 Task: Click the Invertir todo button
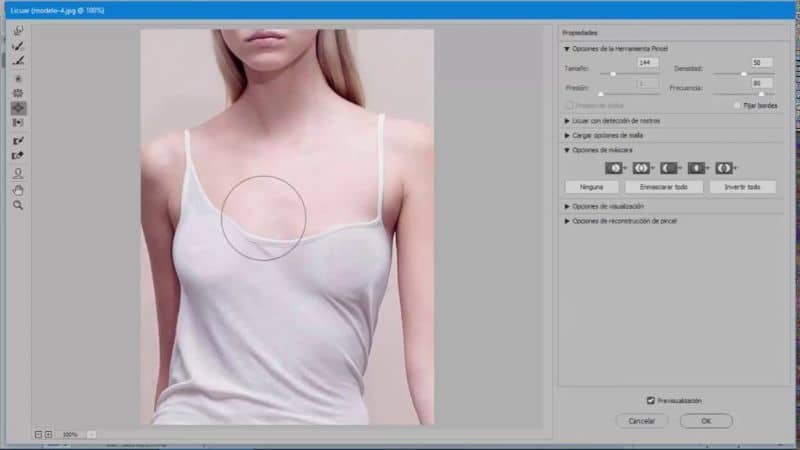742,187
